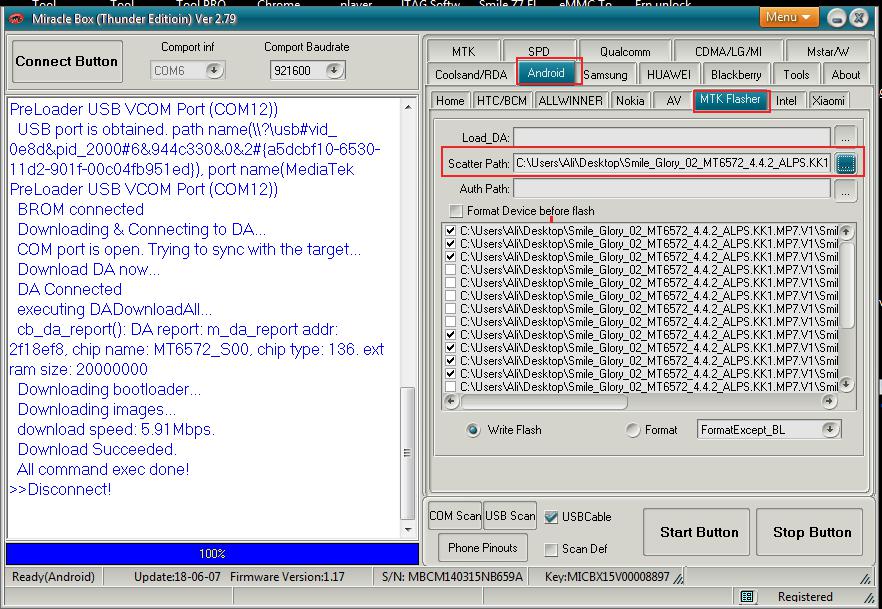This screenshot has width=882, height=609.
Task: Open the About tab
Action: point(845,74)
